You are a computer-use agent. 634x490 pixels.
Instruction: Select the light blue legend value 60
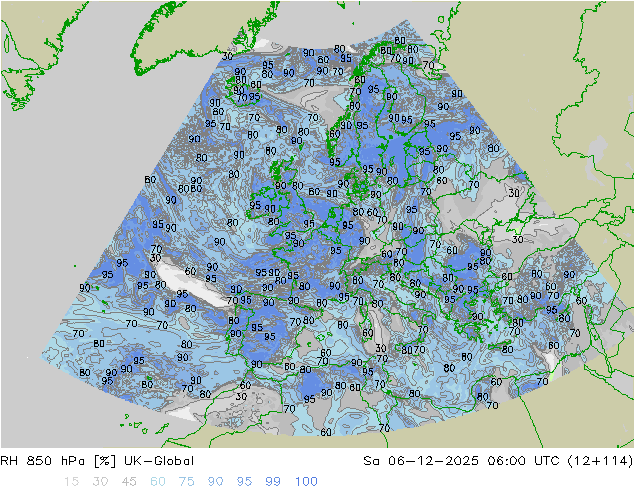(x=158, y=482)
